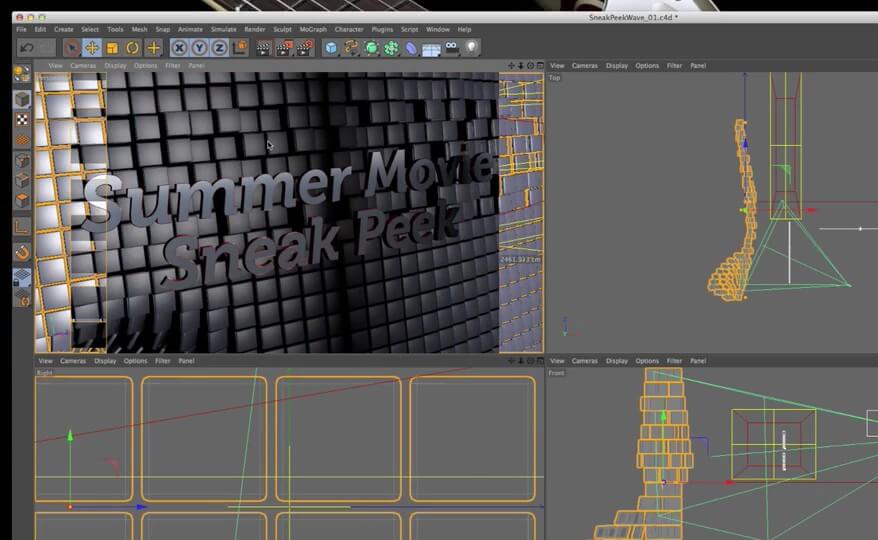Add a Cube primitive object

tap(331, 47)
